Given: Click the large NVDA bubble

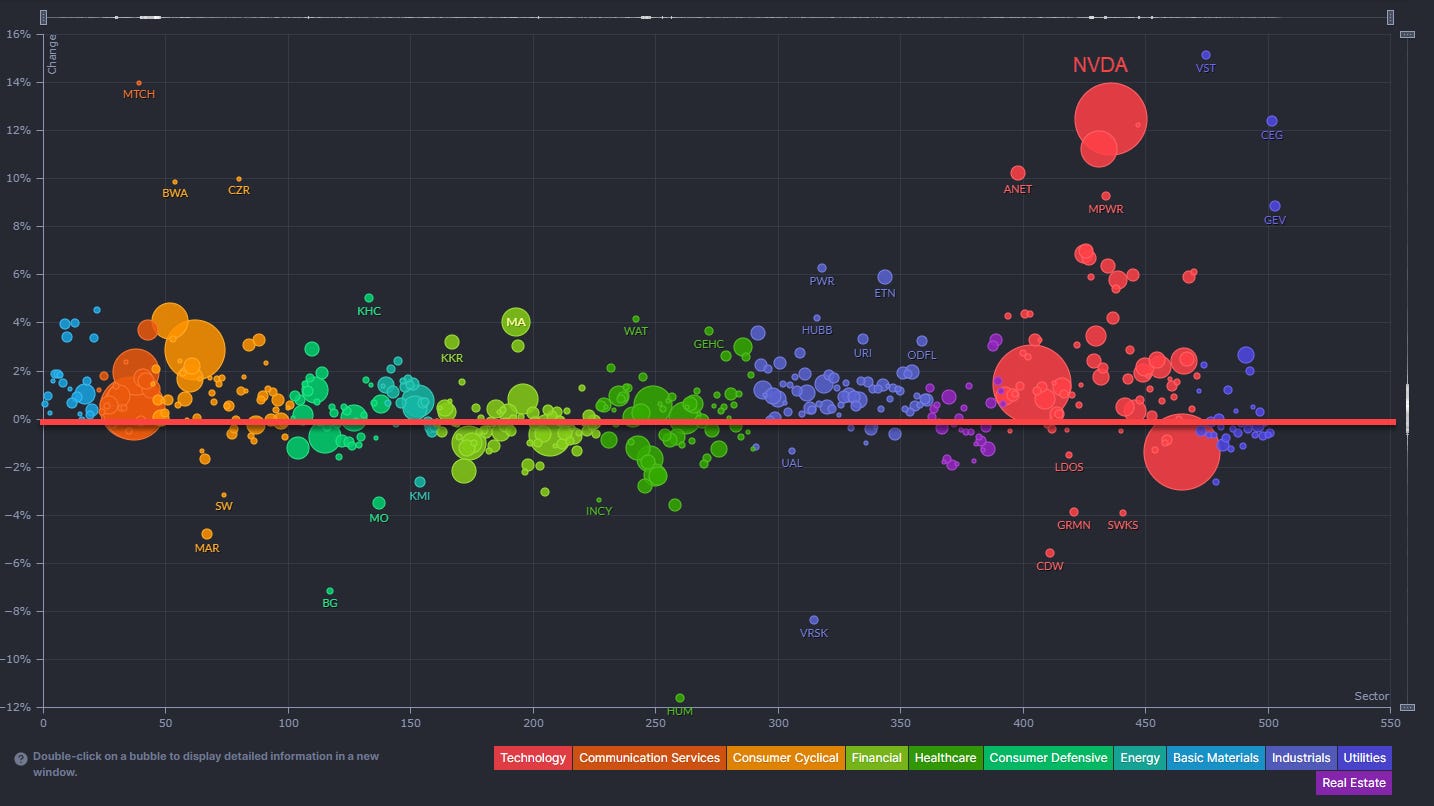Looking at the screenshot, I should coord(1111,119).
